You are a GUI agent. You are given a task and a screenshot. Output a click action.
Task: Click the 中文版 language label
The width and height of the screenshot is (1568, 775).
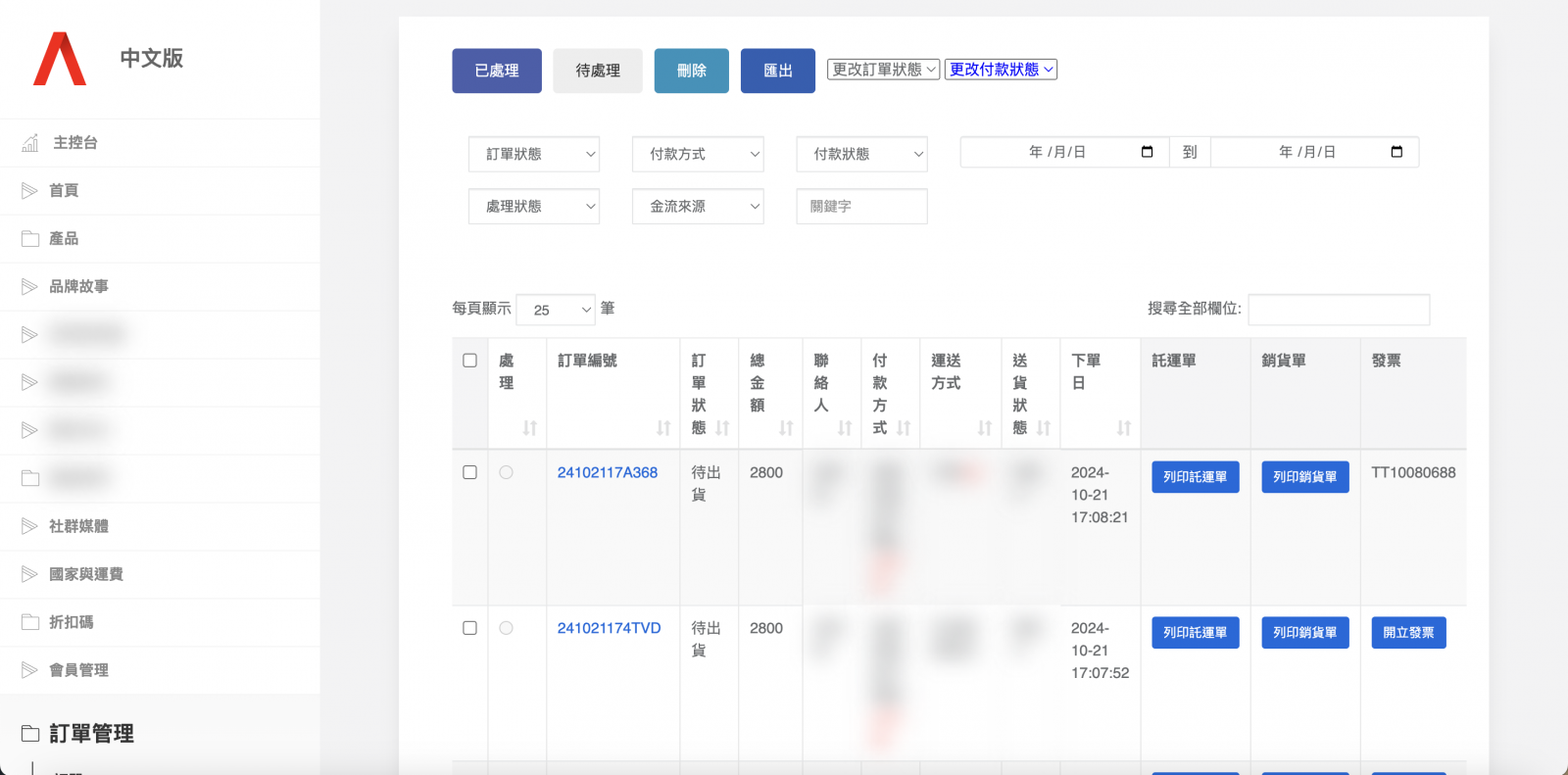(152, 58)
